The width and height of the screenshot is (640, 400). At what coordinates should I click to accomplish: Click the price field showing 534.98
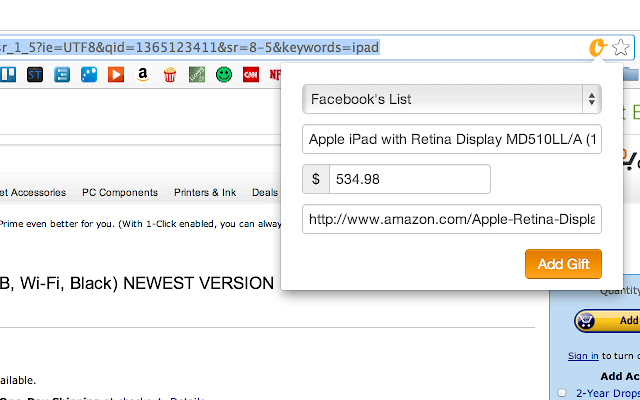coord(409,179)
